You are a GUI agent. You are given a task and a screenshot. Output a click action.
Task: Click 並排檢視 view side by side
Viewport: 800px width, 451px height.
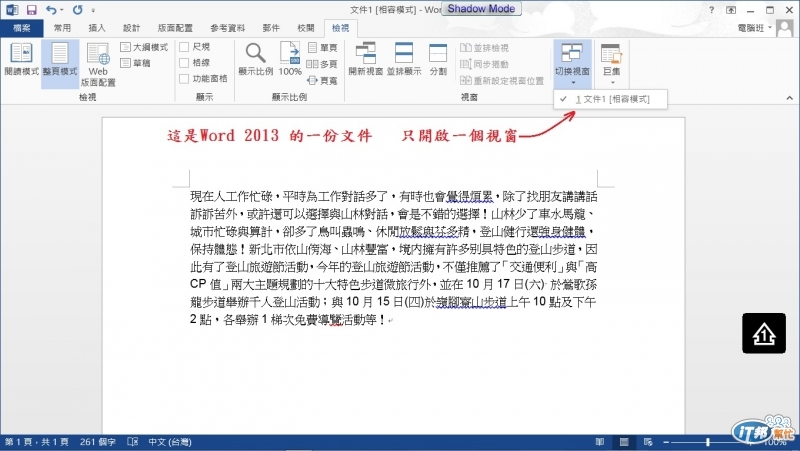point(484,48)
